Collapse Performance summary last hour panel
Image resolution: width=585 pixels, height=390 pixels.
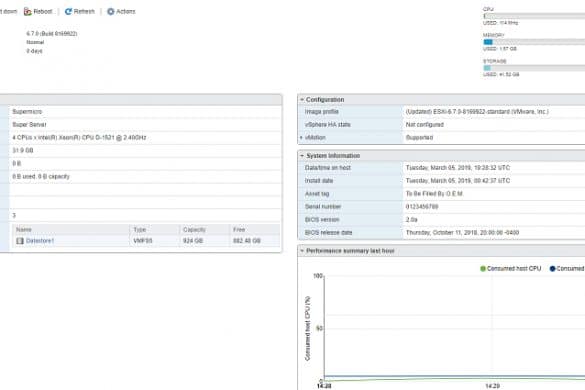coord(302,251)
